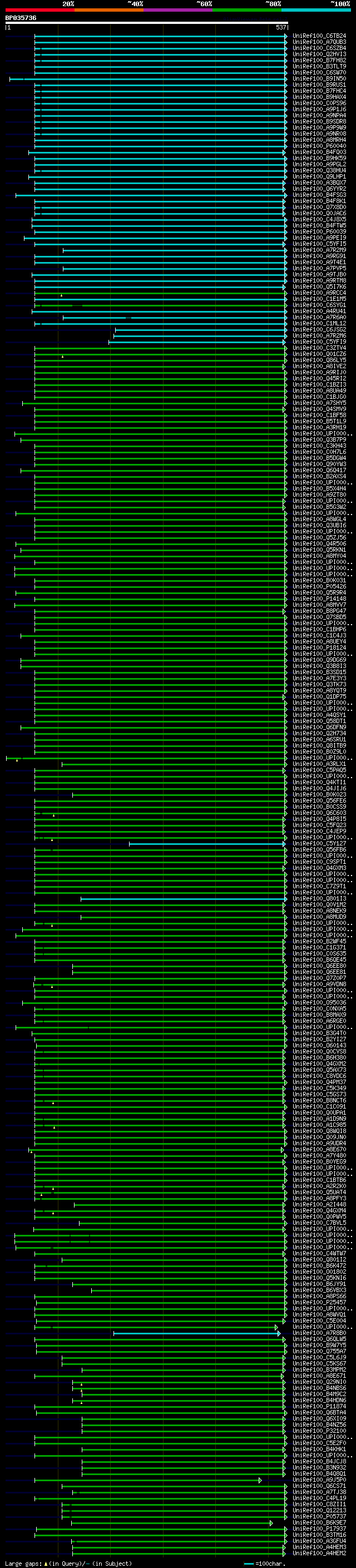Click last hit label UniRef100_A4HEM2
Viewport: 356px width, 1568px height.
[x=319, y=1554]
